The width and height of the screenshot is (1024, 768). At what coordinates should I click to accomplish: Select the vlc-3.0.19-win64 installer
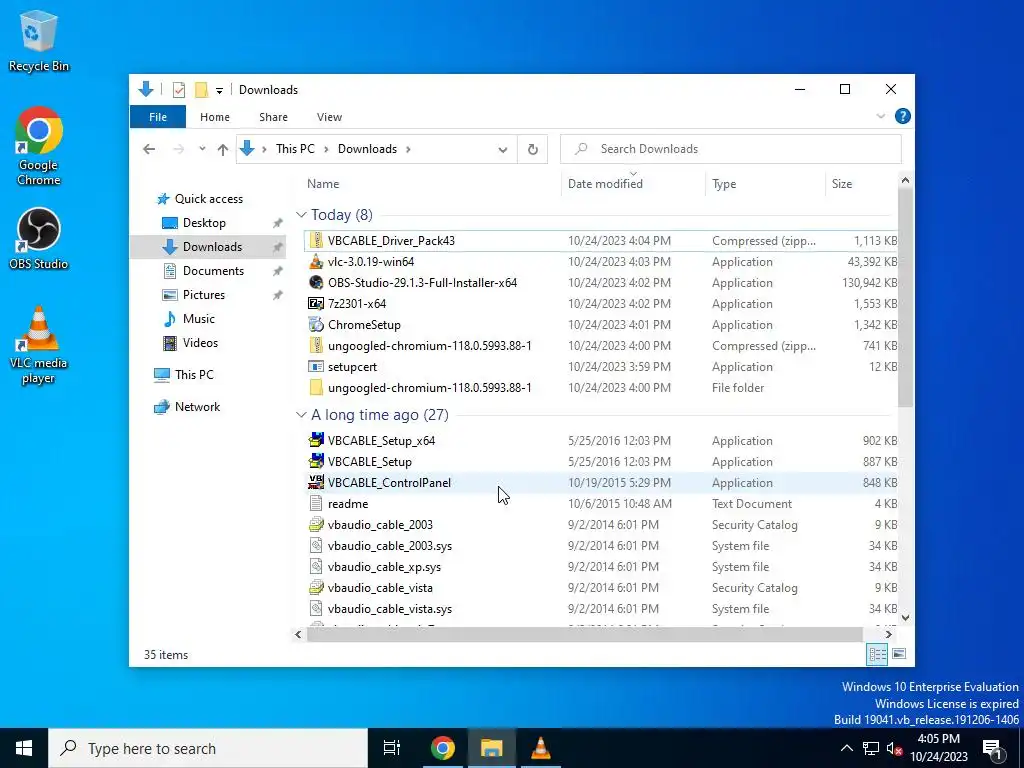click(601, 262)
